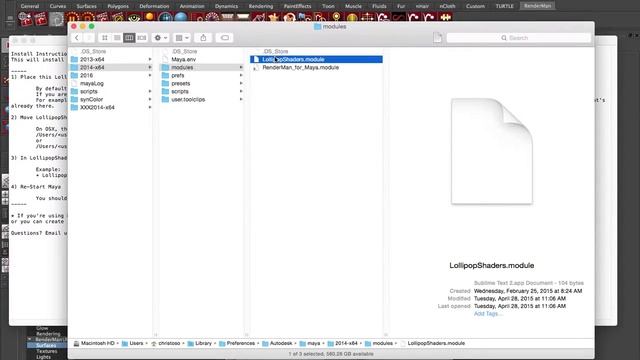Switch Finder to list view
Viewport: 640px width, 360px height.
pos(117,38)
